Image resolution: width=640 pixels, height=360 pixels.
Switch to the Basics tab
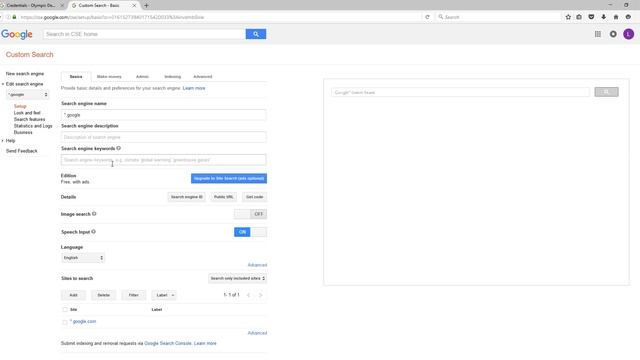coord(76,77)
